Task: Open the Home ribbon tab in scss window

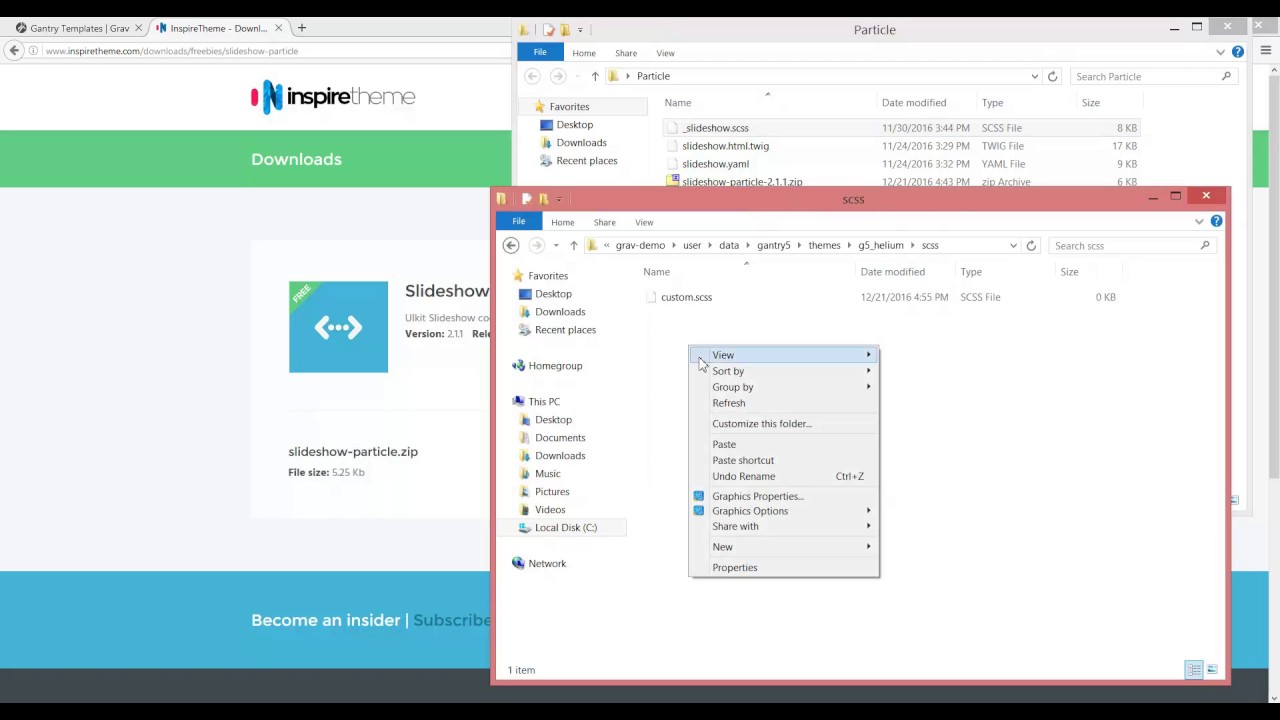Action: pos(562,222)
